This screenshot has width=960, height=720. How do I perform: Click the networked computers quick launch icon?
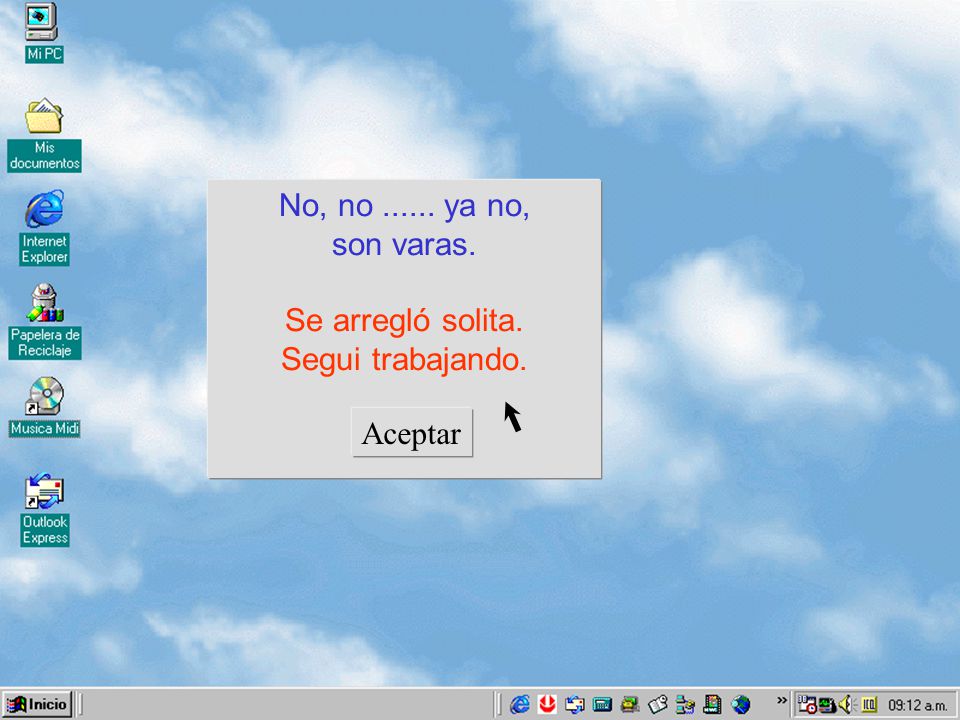coord(685,705)
